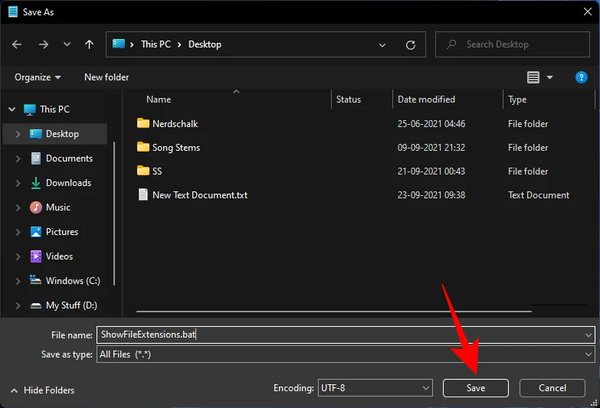Expand the Desktop tree node

tap(18, 134)
